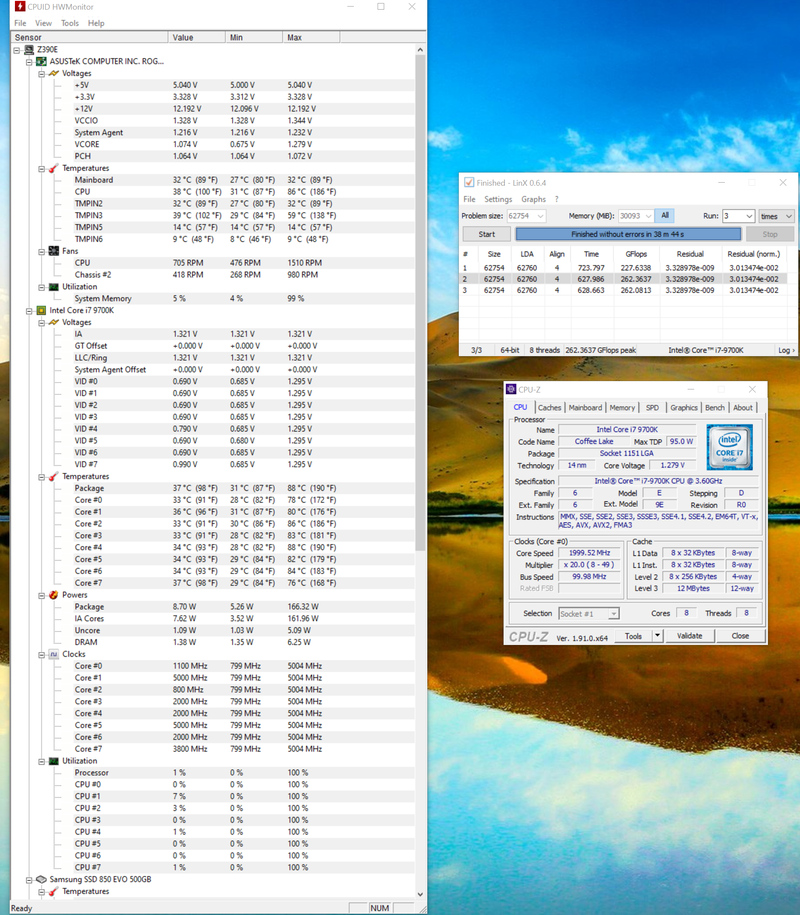
Task: Open the Problem size dropdown in LinX
Action: coord(540,216)
